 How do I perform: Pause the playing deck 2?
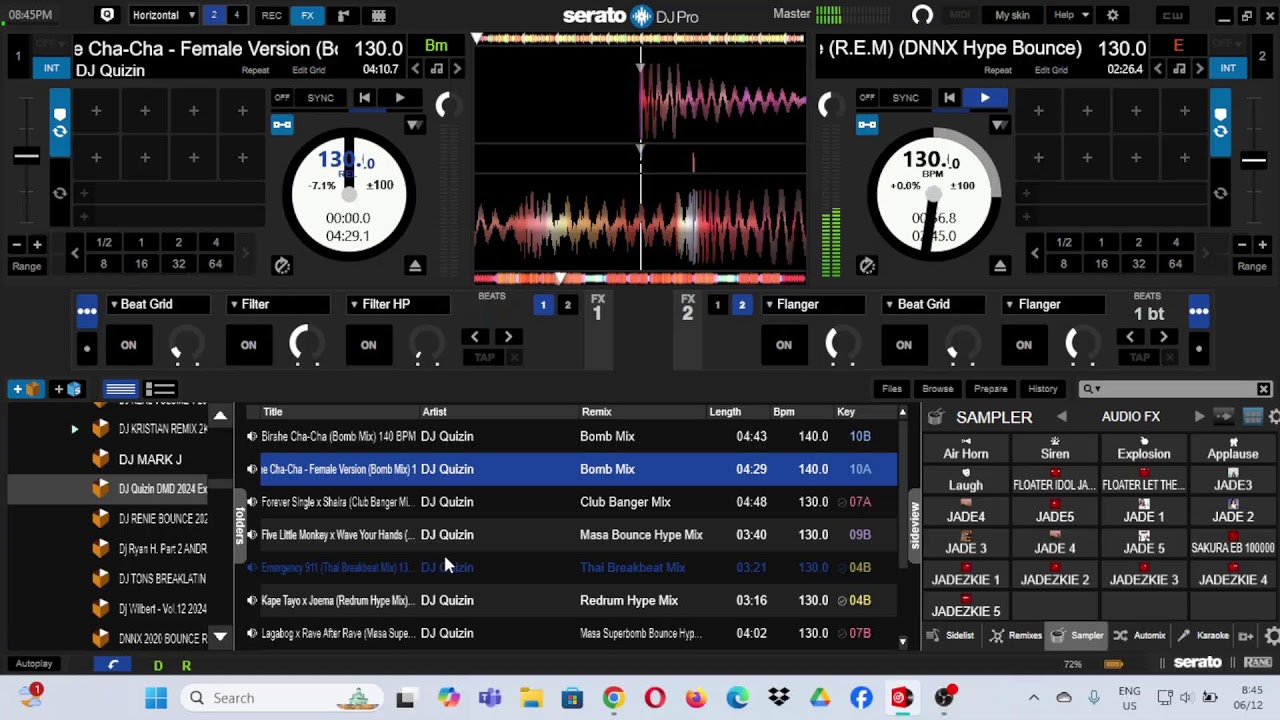coord(985,98)
